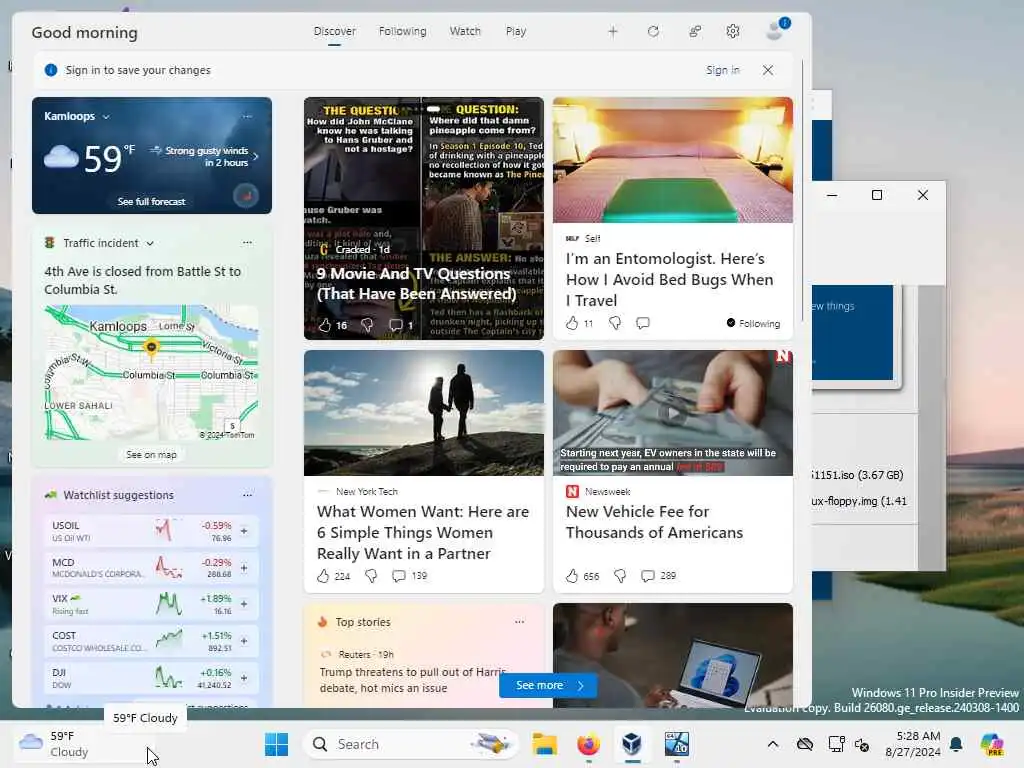
Task: Open File Explorer from taskbar
Action: (x=544, y=744)
